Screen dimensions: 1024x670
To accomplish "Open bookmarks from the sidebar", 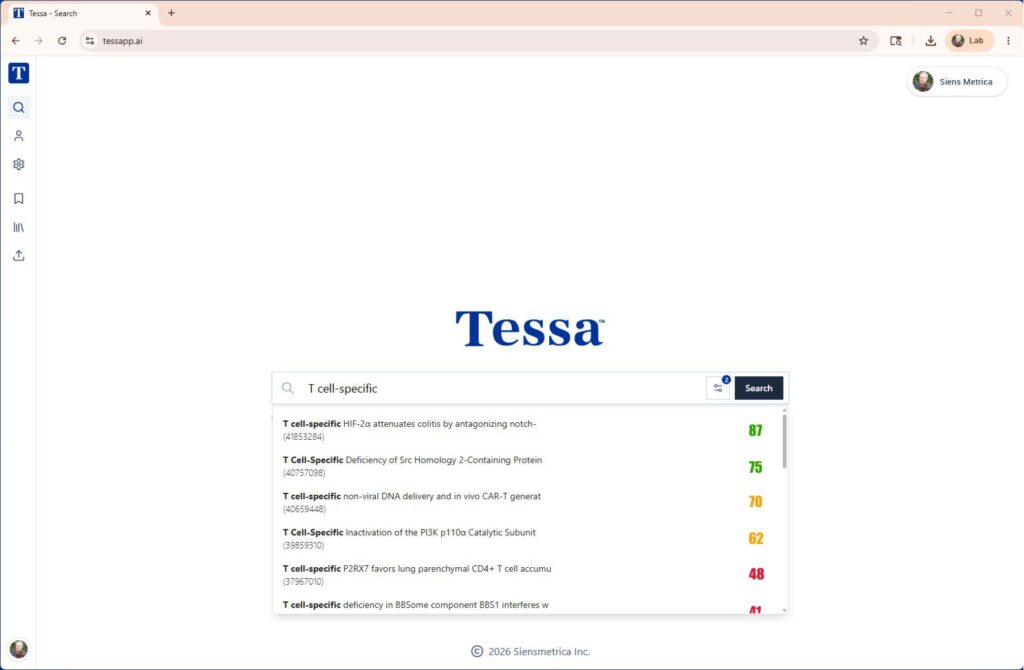I will pyautogui.click(x=18, y=199).
